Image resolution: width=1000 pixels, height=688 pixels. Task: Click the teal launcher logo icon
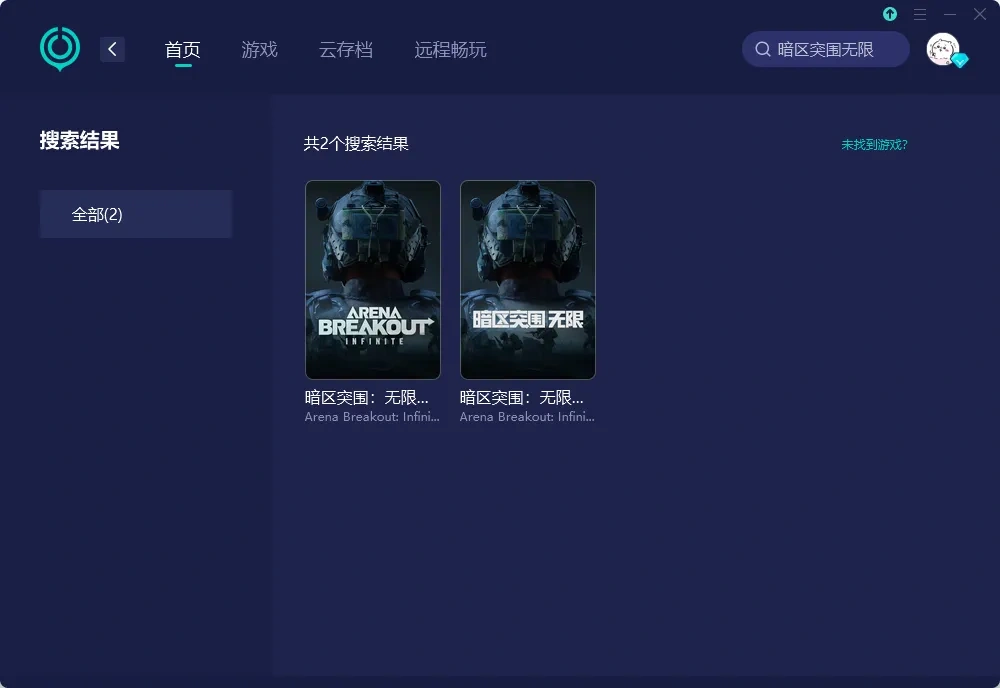[x=59, y=47]
